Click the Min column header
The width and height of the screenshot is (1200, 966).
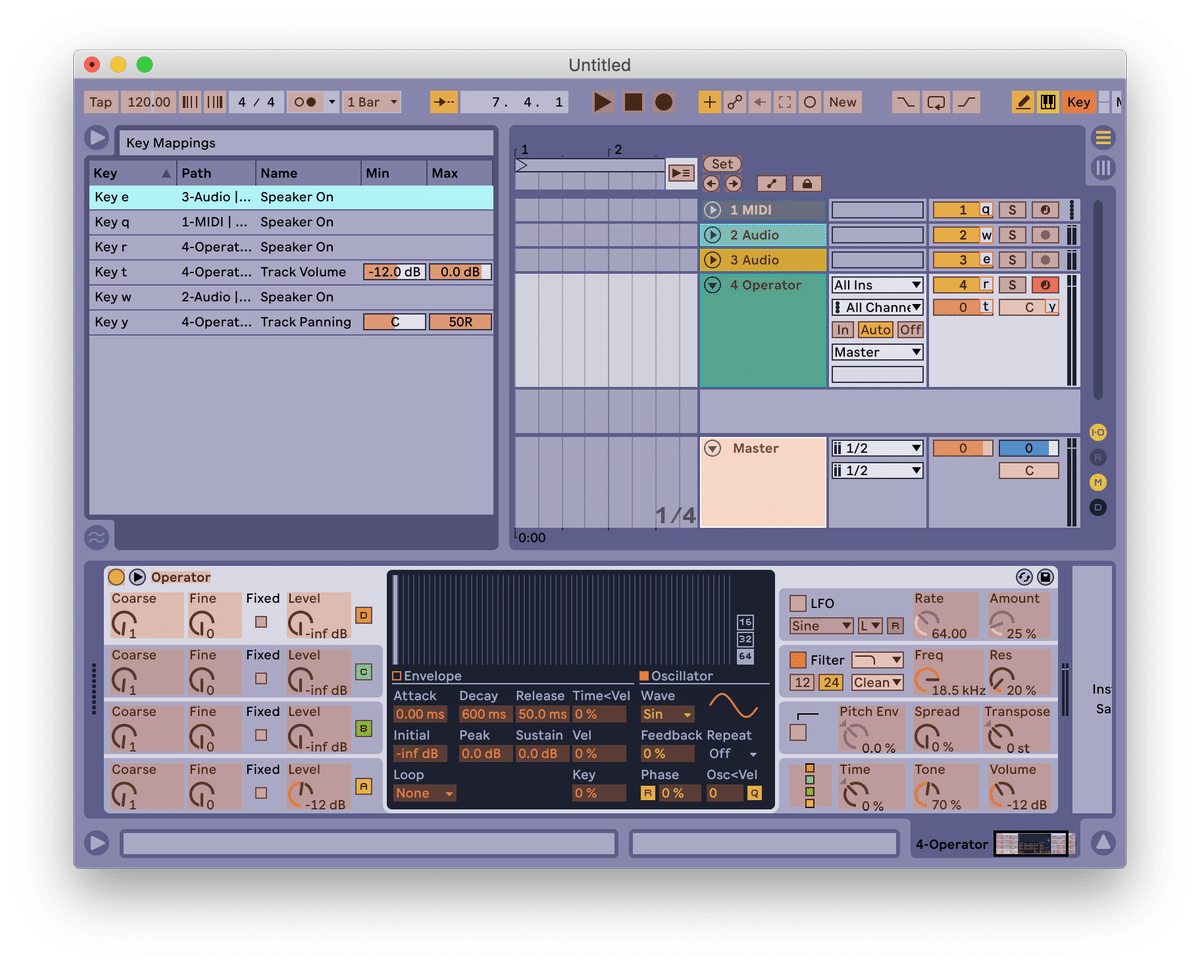[x=394, y=173]
